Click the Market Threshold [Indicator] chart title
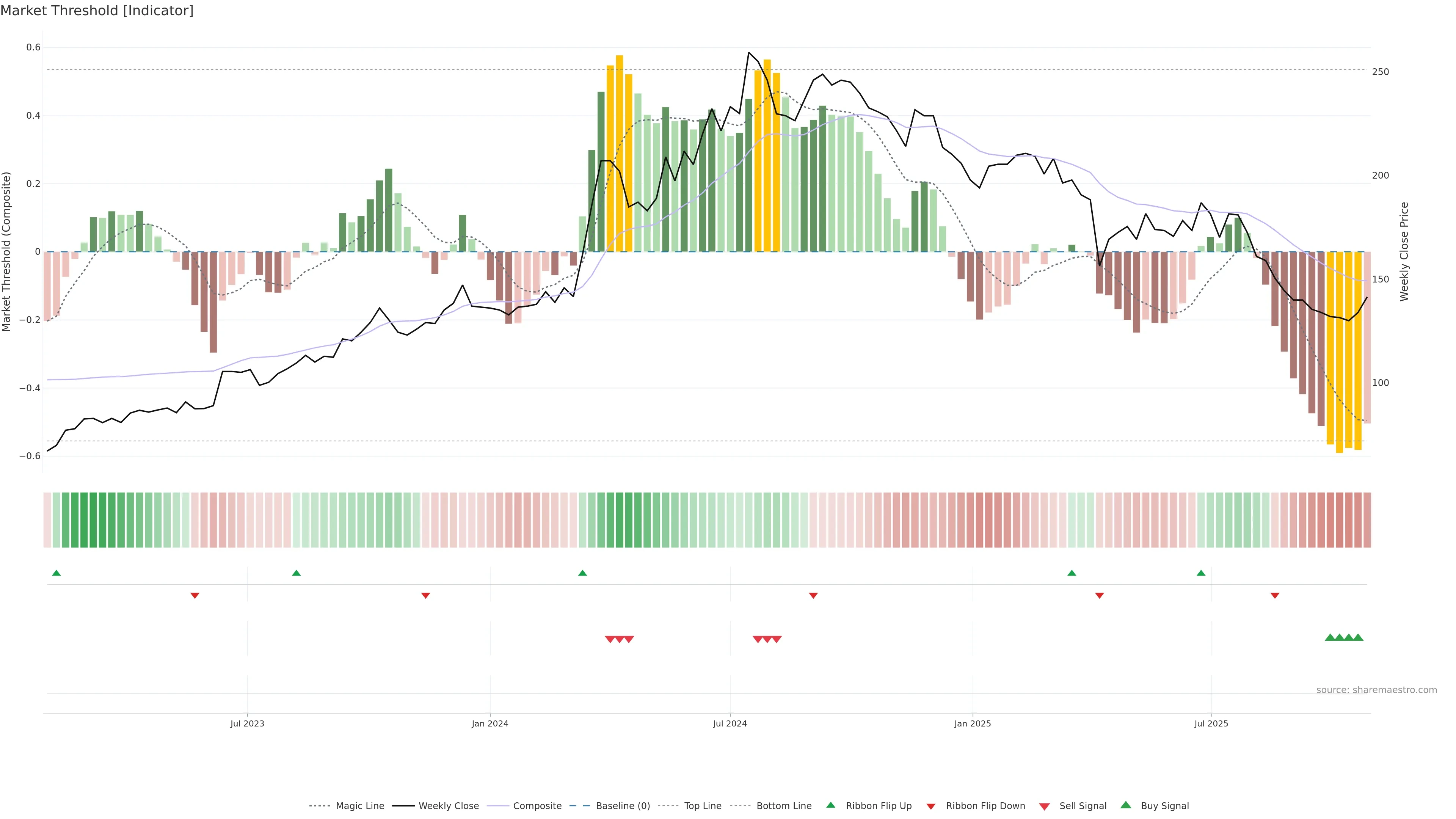The height and width of the screenshot is (819, 1456). click(x=97, y=11)
